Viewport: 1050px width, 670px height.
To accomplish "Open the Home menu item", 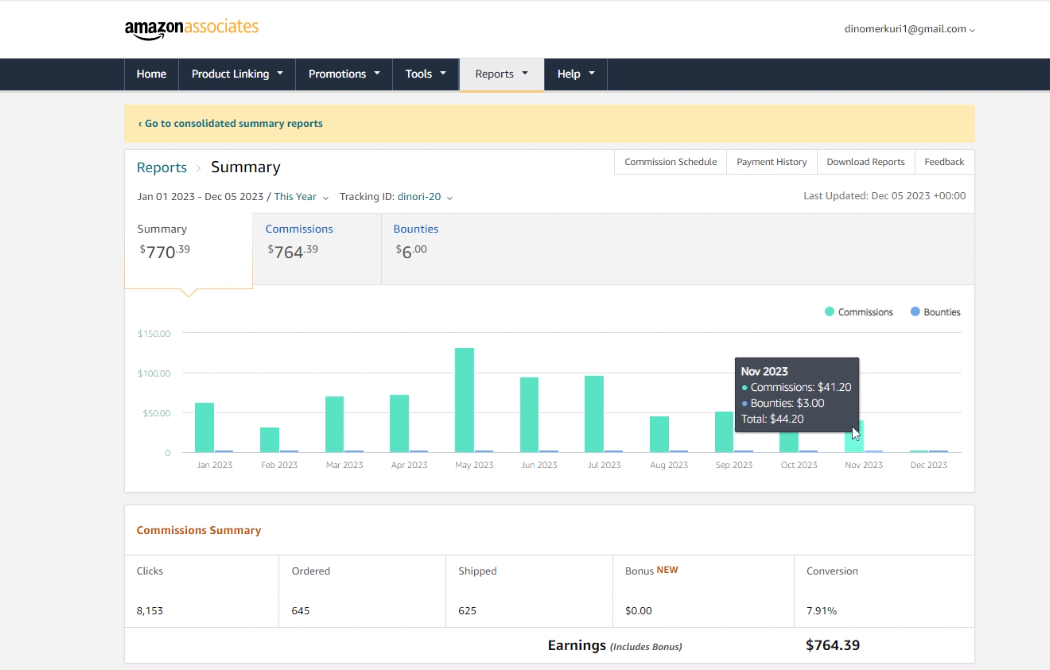I will [151, 74].
